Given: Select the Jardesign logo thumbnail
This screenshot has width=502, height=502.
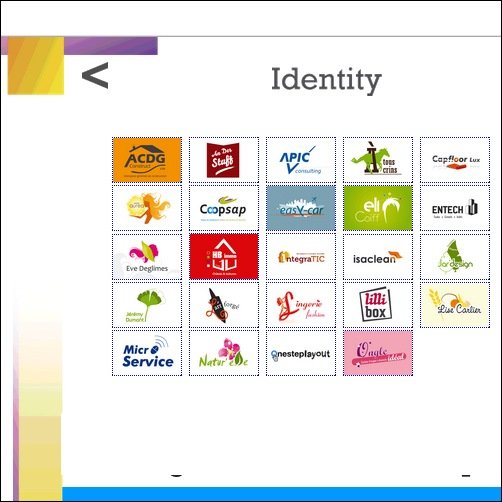Looking at the screenshot, I should 455,256.
